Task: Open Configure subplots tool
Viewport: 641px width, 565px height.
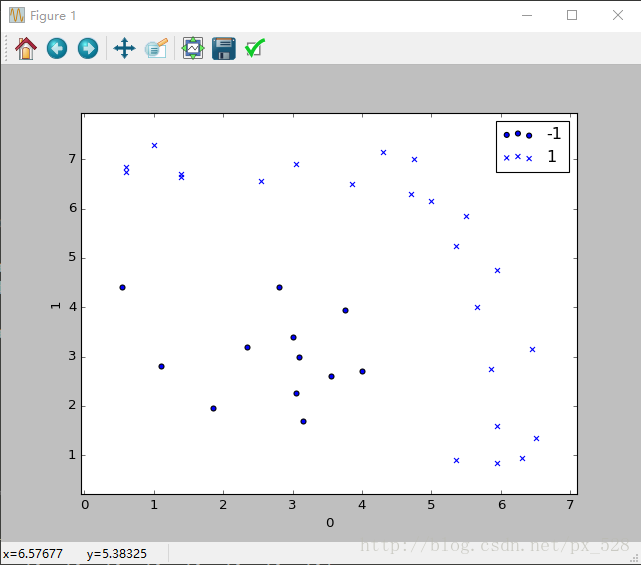Action: coord(193,48)
